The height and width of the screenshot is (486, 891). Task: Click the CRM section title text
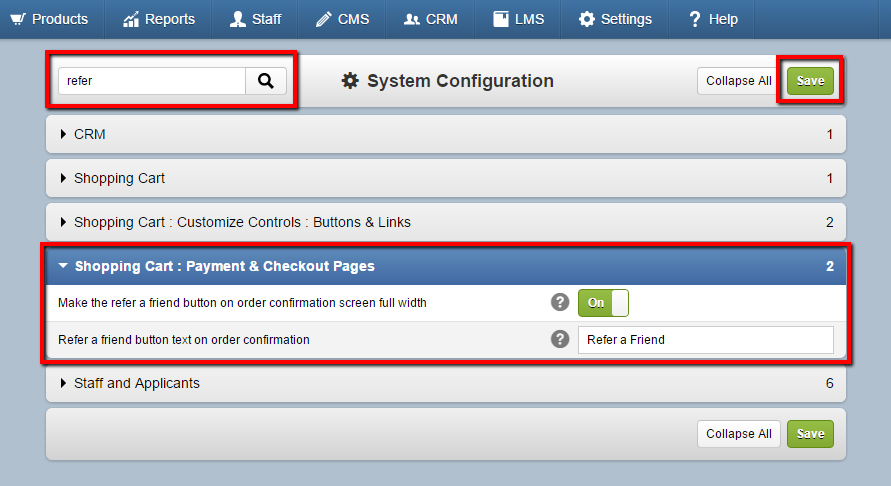tap(90, 134)
